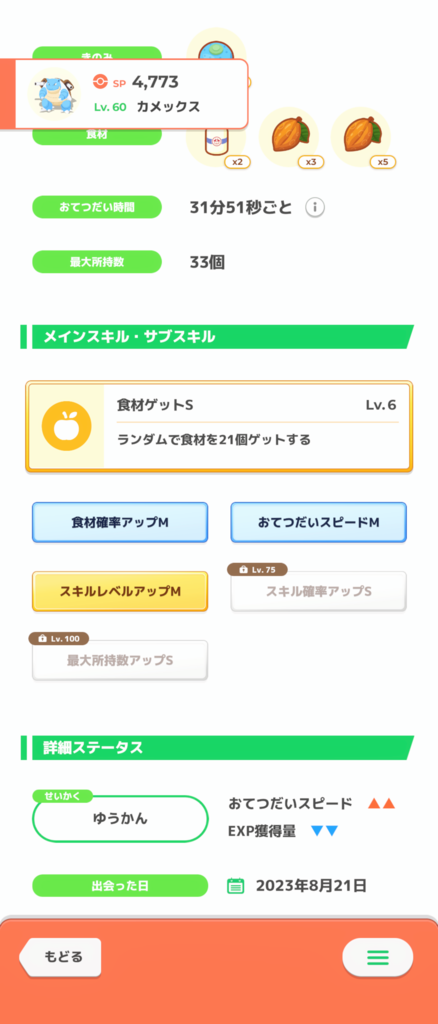Open おてつだいスピードM sub skill
438x1024 pixels.
pos(319,522)
